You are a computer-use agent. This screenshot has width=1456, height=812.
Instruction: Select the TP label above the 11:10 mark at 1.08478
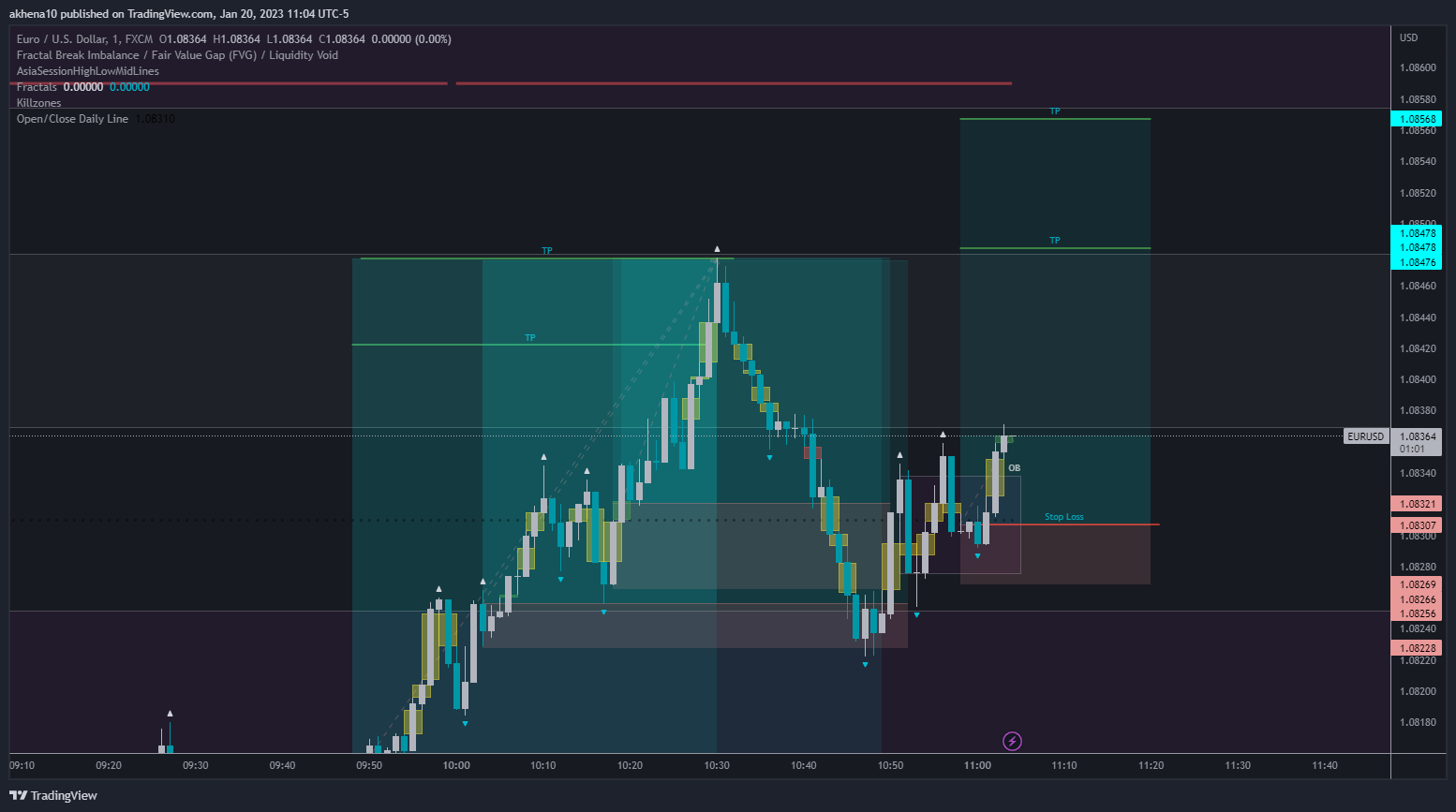click(x=1055, y=241)
